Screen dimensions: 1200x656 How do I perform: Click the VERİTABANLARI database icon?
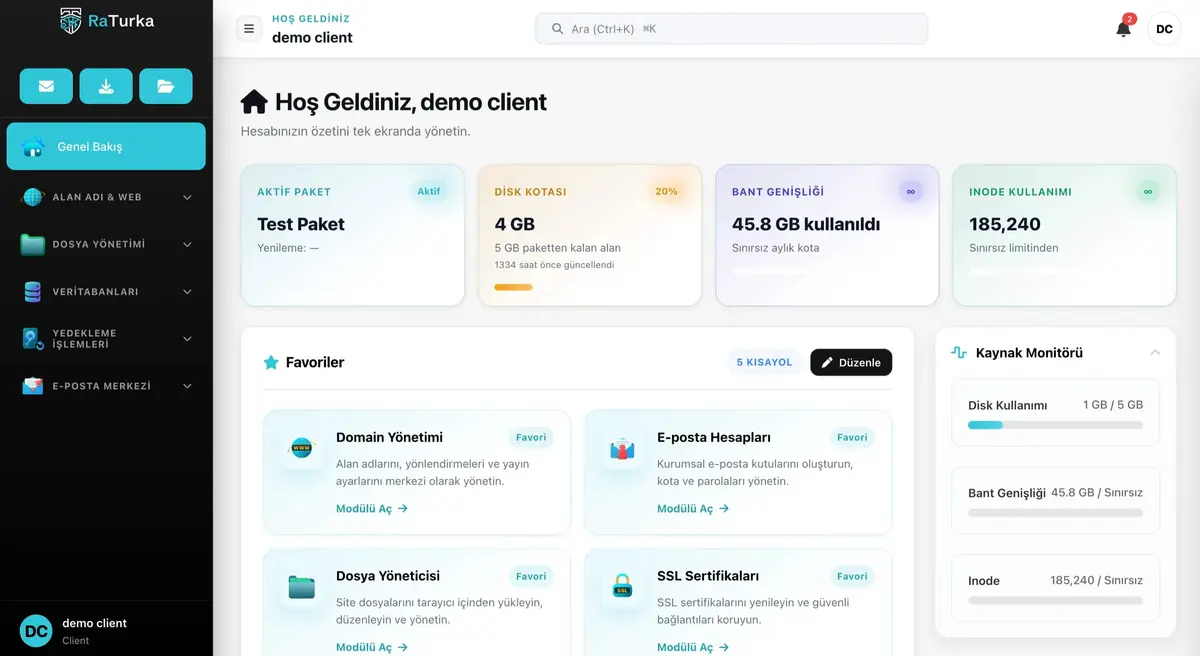coord(33,291)
